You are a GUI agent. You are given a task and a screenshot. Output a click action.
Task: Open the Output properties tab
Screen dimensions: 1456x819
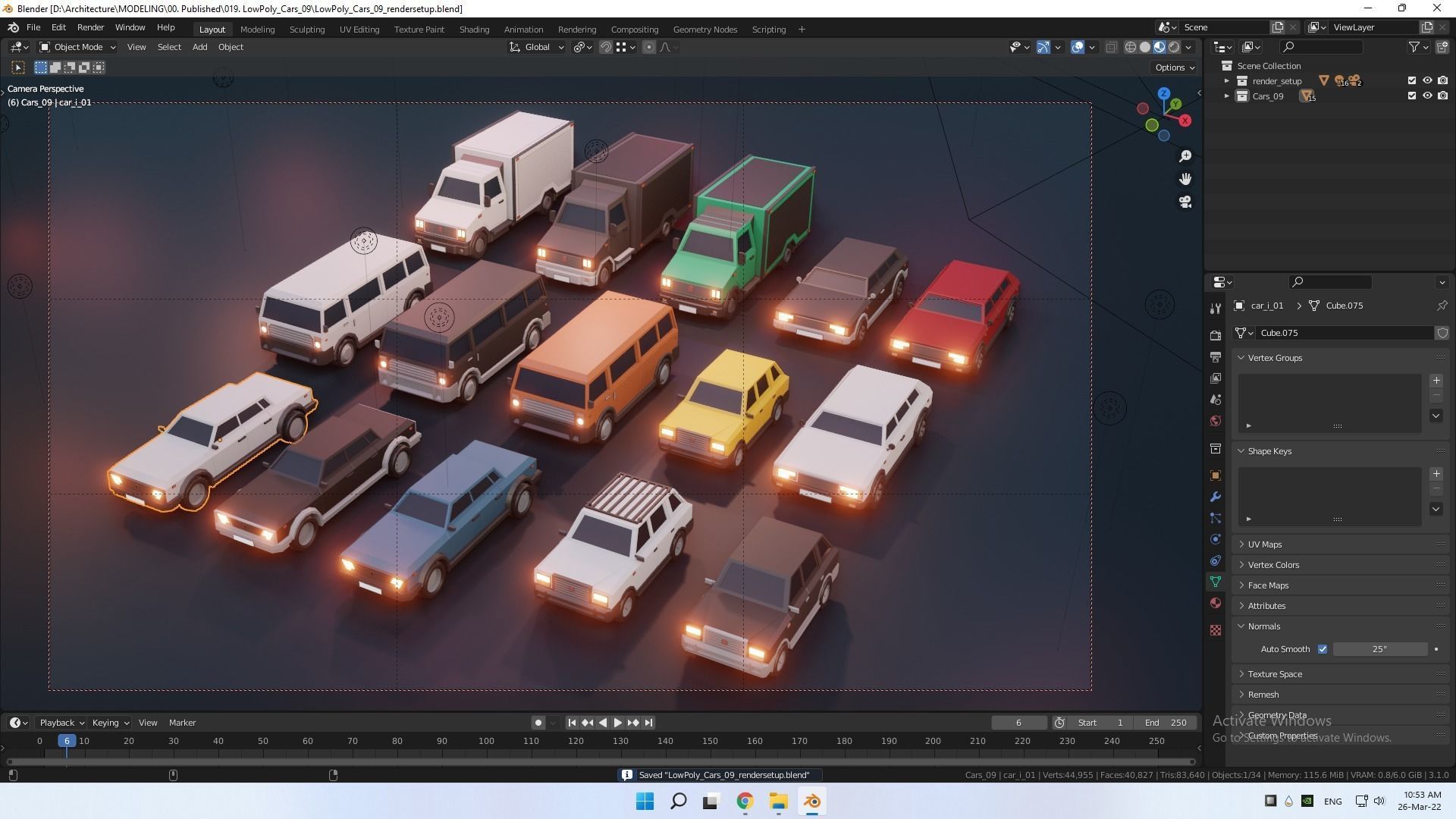coord(1216,356)
